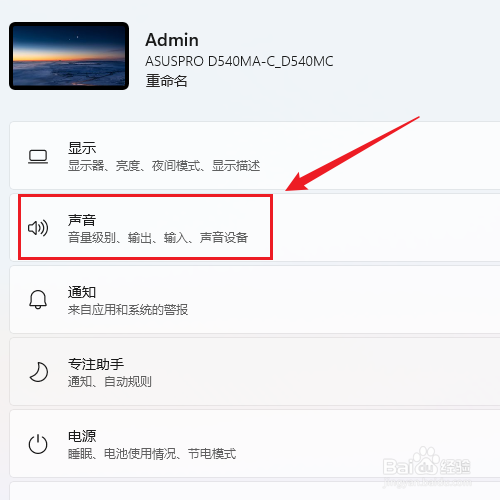Click the laptop icon for Display settings
The image size is (500, 500).
pos(38,157)
